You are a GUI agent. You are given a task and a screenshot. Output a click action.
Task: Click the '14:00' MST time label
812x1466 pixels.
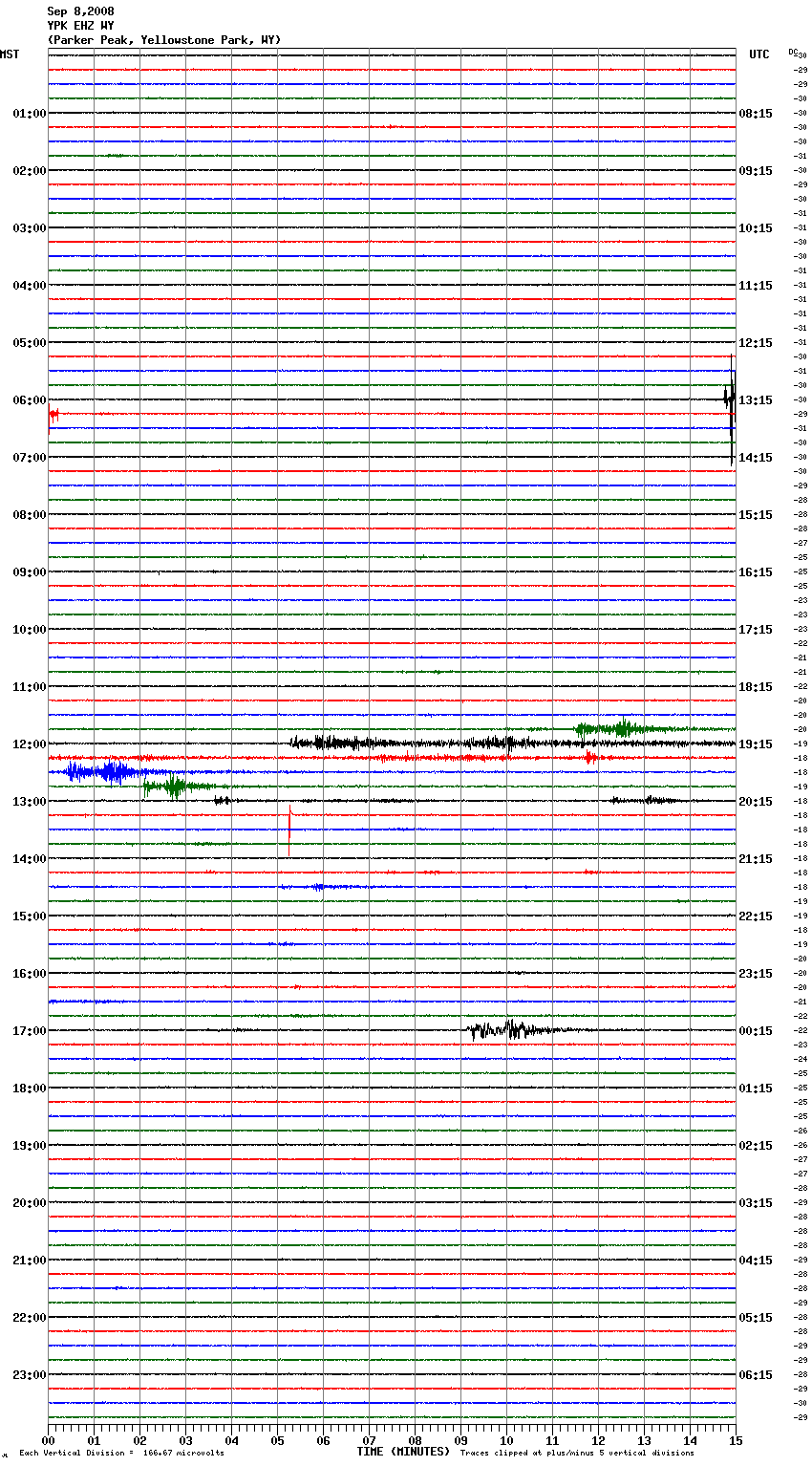click(x=30, y=859)
